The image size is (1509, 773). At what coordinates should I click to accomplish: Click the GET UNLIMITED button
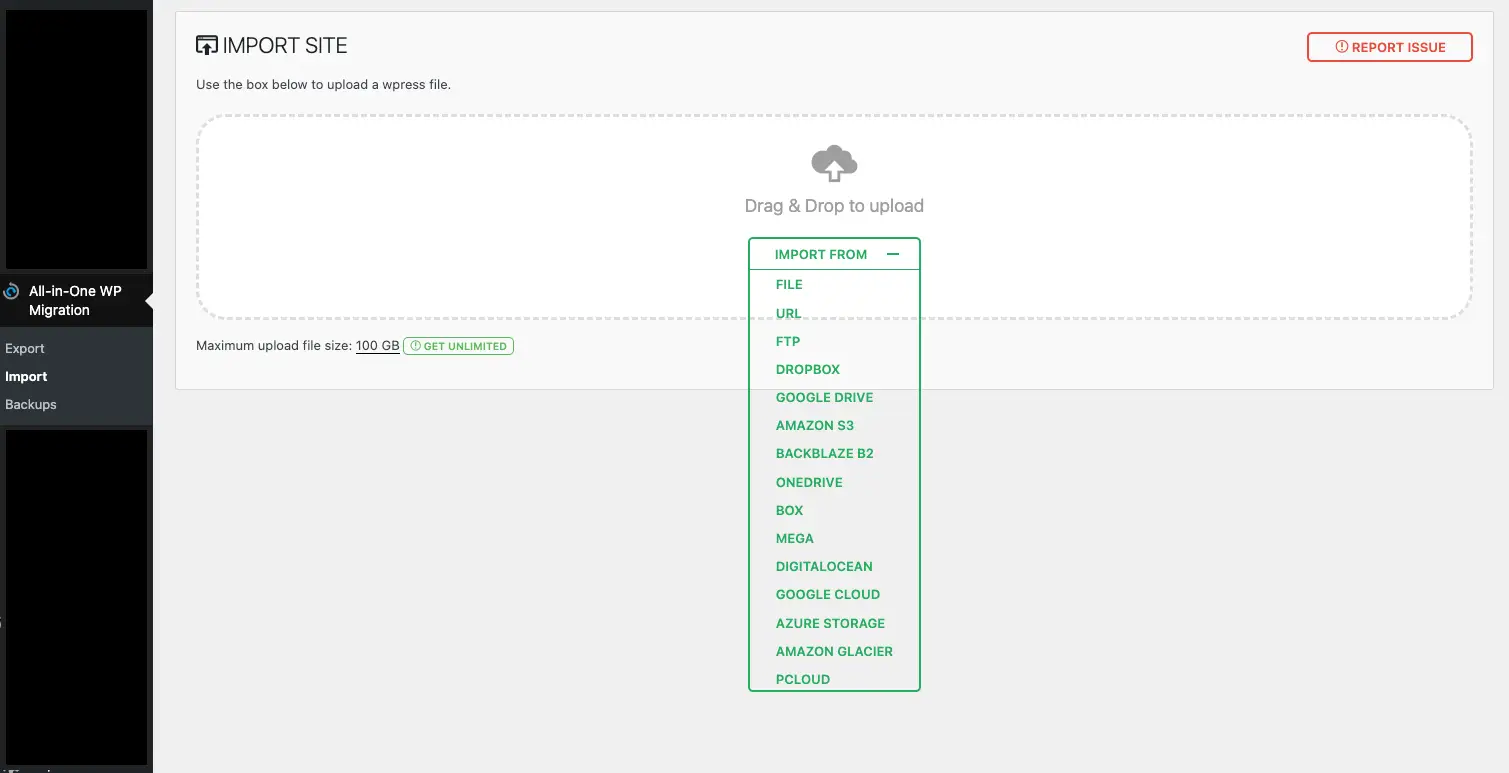coord(458,346)
